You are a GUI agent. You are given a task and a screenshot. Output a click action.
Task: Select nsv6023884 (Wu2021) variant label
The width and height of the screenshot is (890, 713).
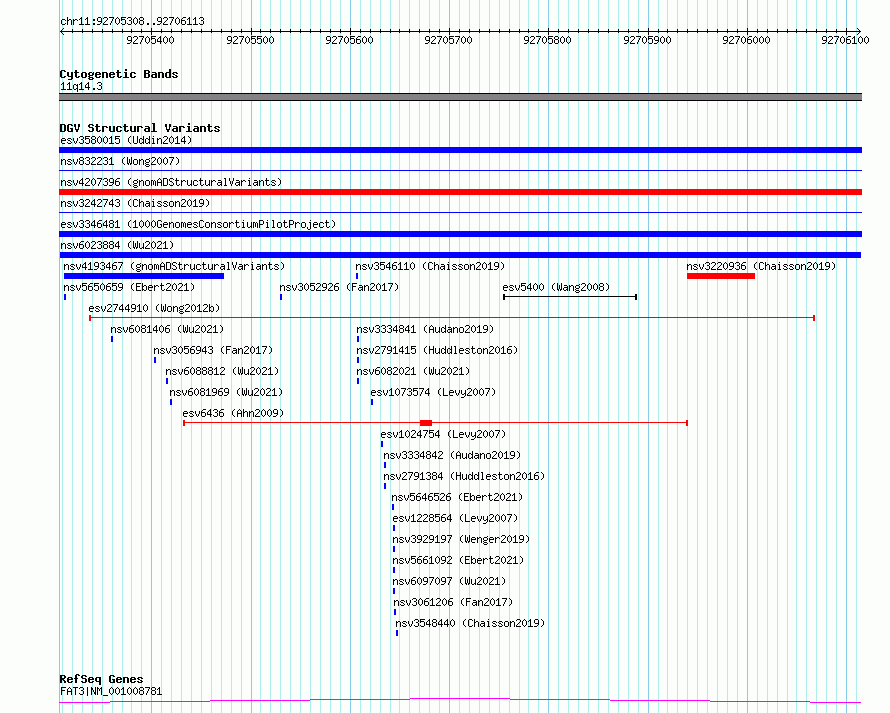pyautogui.click(x=117, y=245)
